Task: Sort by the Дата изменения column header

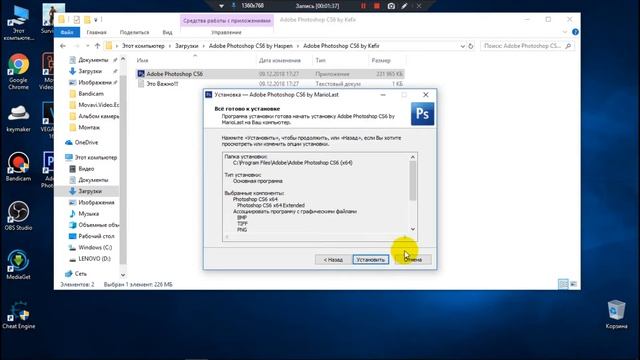Action: coord(280,60)
